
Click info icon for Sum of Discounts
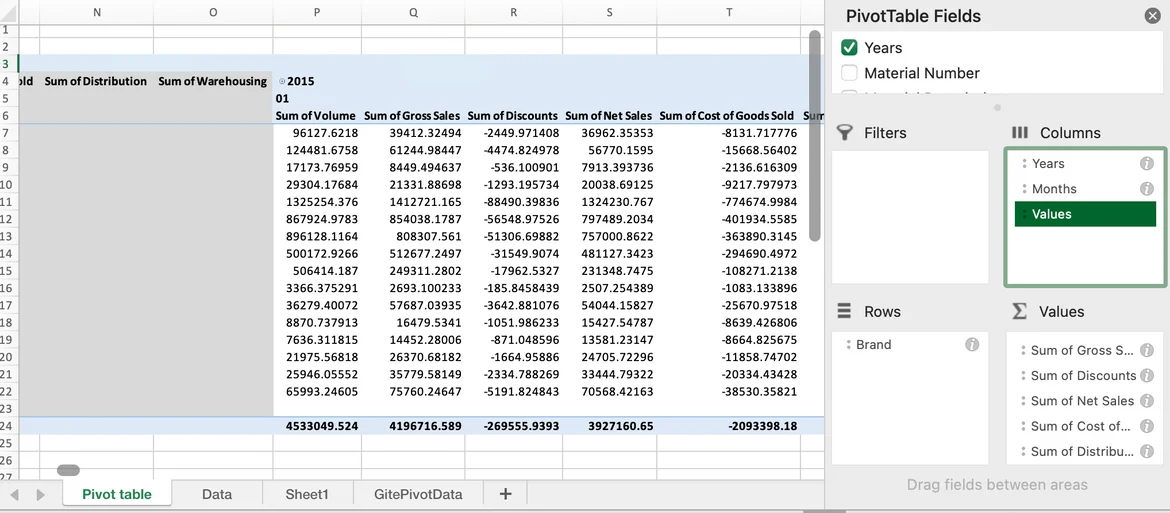pyautogui.click(x=1147, y=376)
